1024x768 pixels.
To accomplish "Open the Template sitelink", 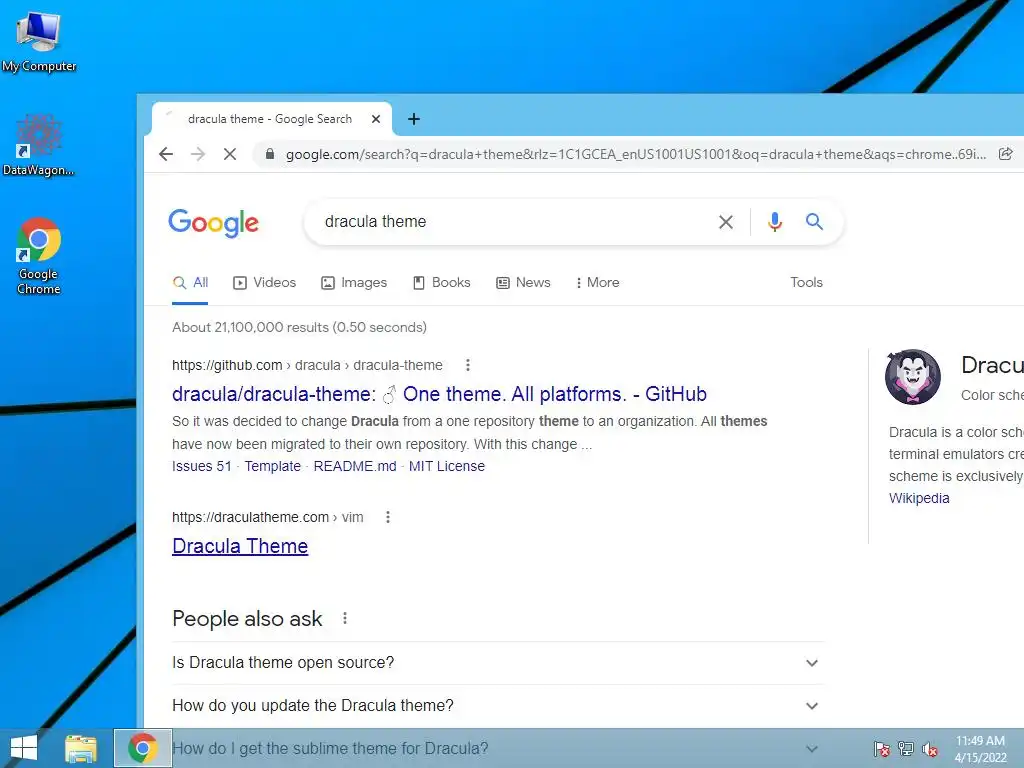I will [272, 466].
